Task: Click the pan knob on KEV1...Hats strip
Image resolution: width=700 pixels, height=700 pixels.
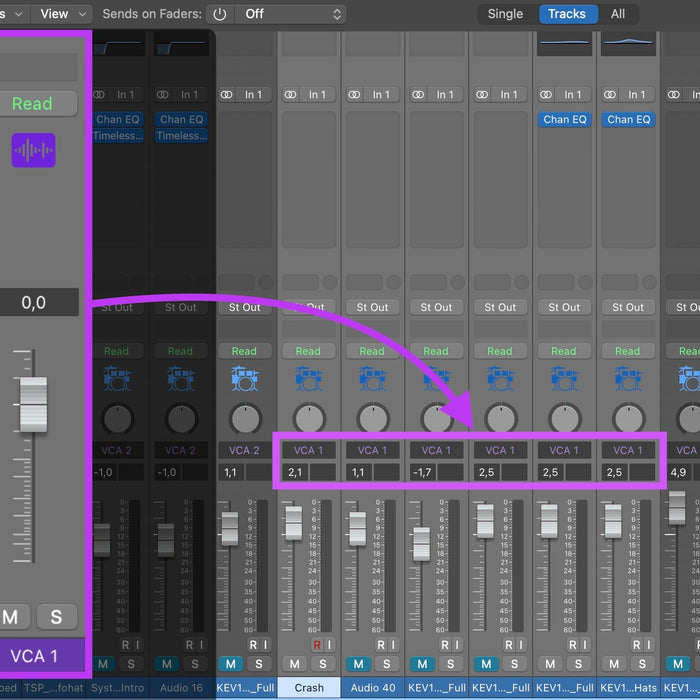Action: [x=628, y=419]
